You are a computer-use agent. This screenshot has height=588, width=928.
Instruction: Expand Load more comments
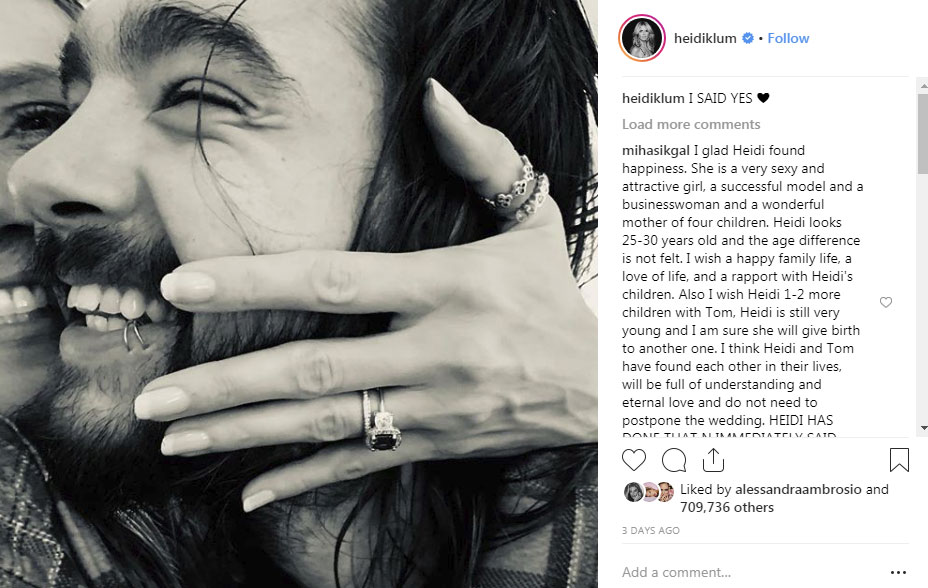click(691, 125)
